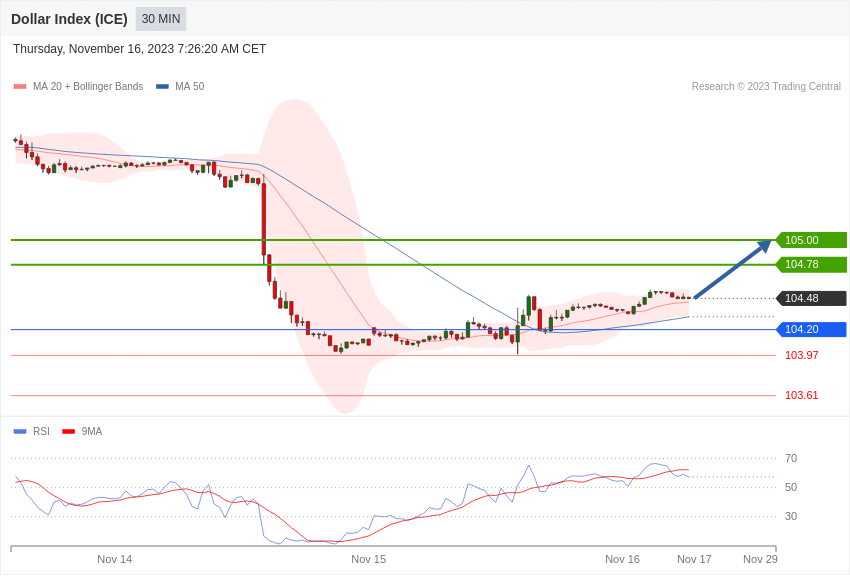Click the MA 20 + Bollinger Bands legend swatch

20,86
